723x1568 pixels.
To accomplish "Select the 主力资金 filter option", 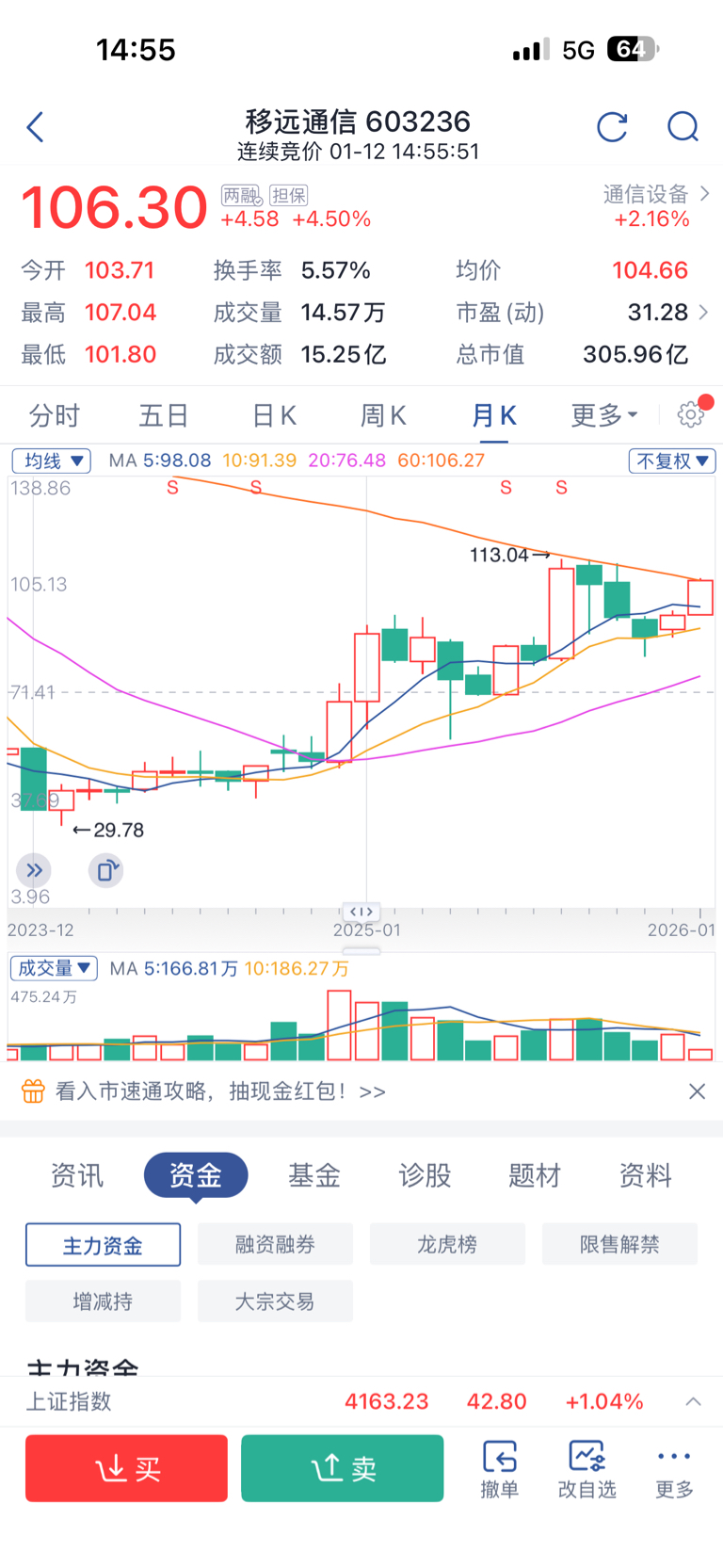I will [103, 1245].
